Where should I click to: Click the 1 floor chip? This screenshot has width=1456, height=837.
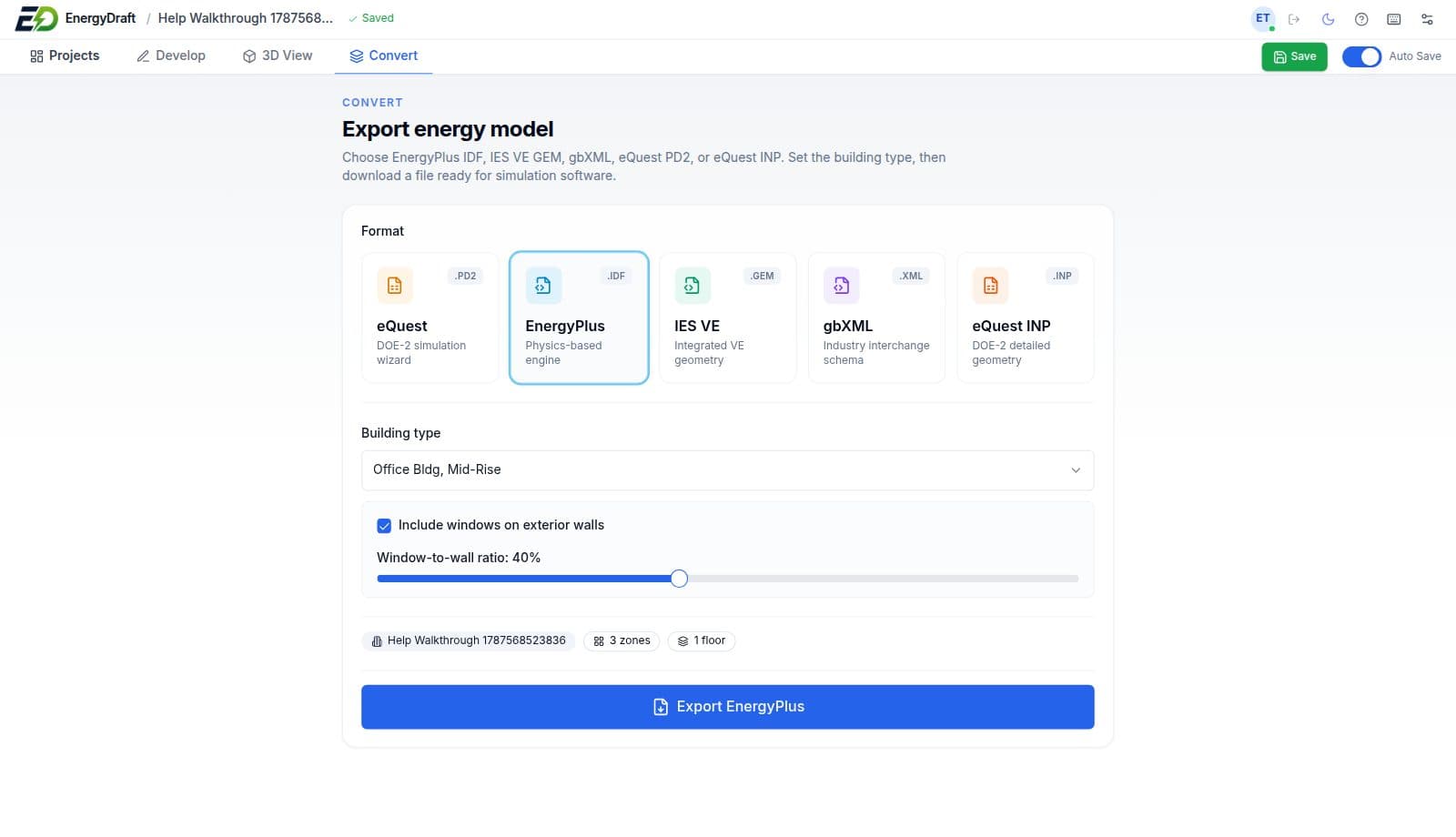702,640
